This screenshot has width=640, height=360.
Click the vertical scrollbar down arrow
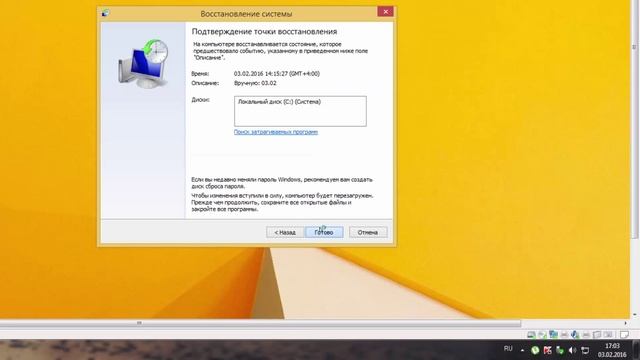click(x=635, y=315)
